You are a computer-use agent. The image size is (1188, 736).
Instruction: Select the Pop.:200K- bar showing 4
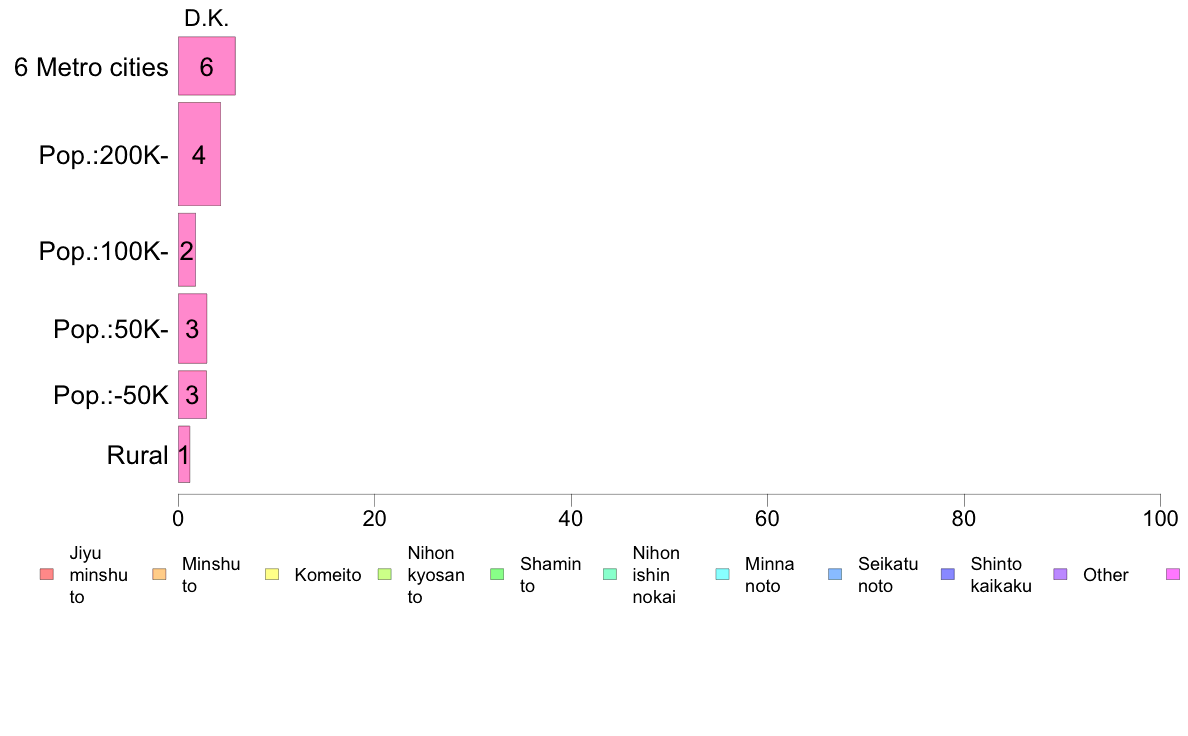click(199, 154)
